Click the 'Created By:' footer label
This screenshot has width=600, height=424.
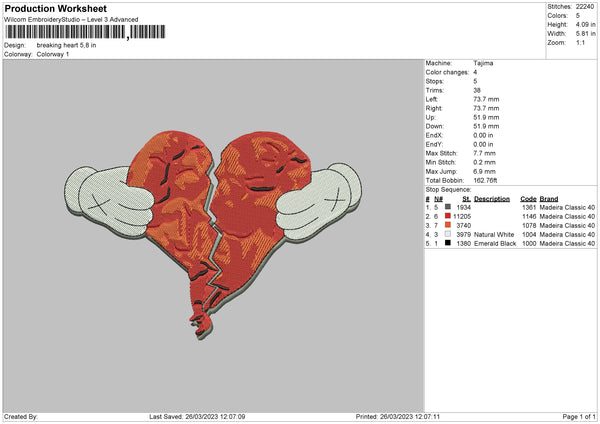click(x=21, y=416)
